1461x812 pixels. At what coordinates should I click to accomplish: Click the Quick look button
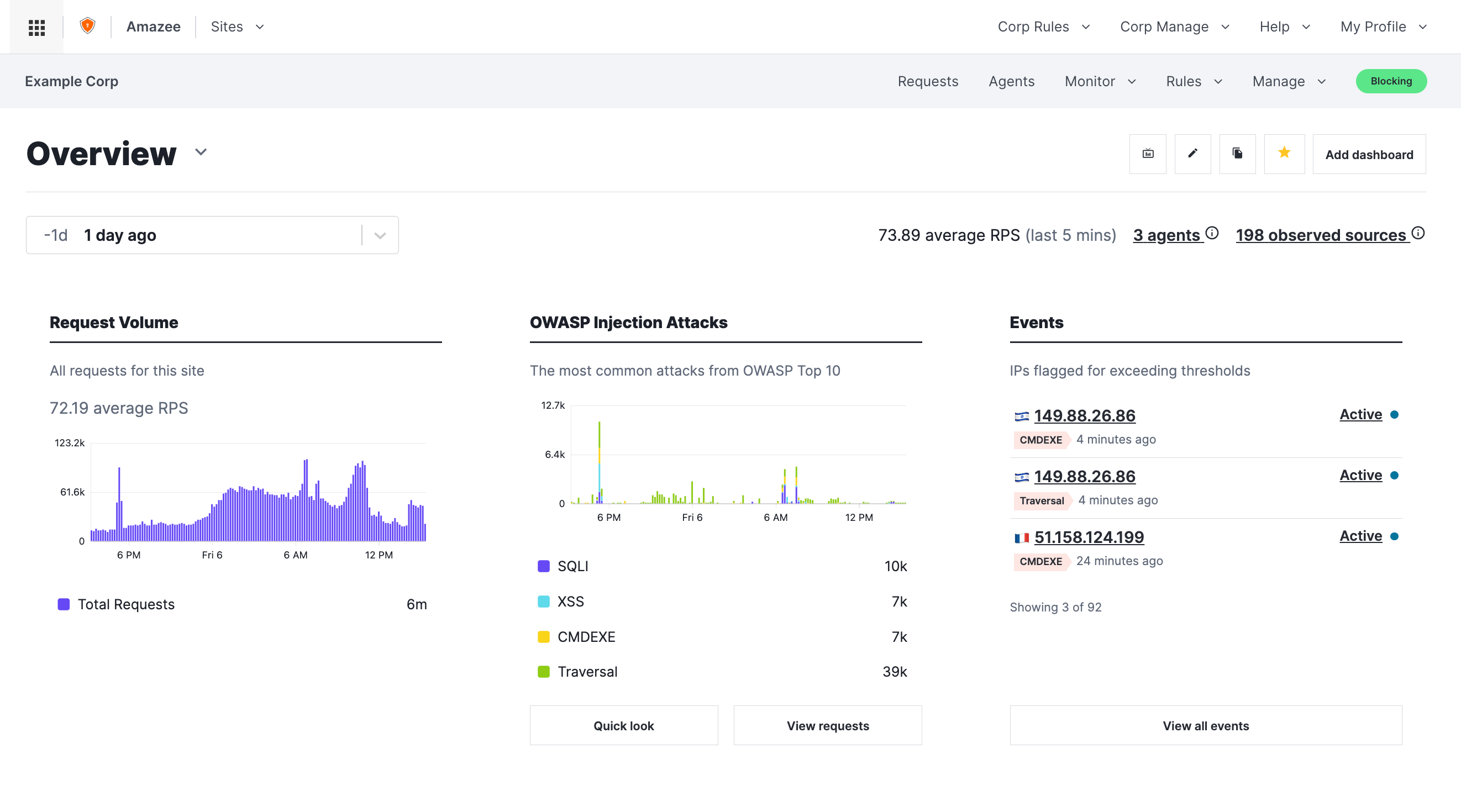point(623,725)
